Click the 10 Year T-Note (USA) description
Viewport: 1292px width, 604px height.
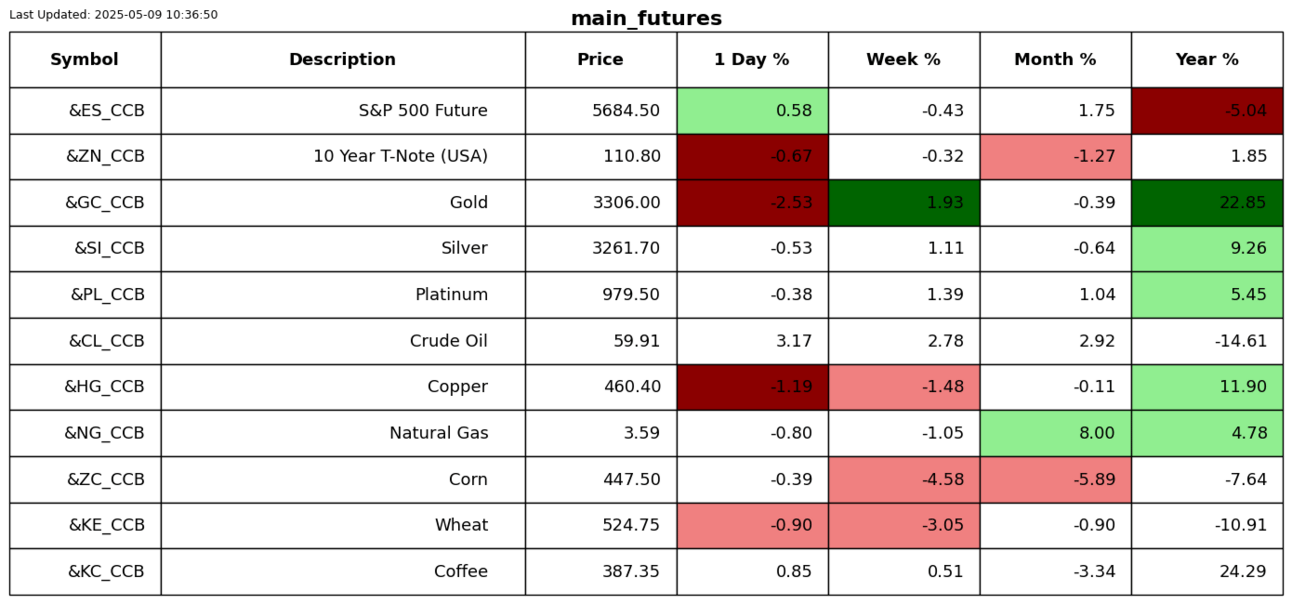click(x=400, y=157)
